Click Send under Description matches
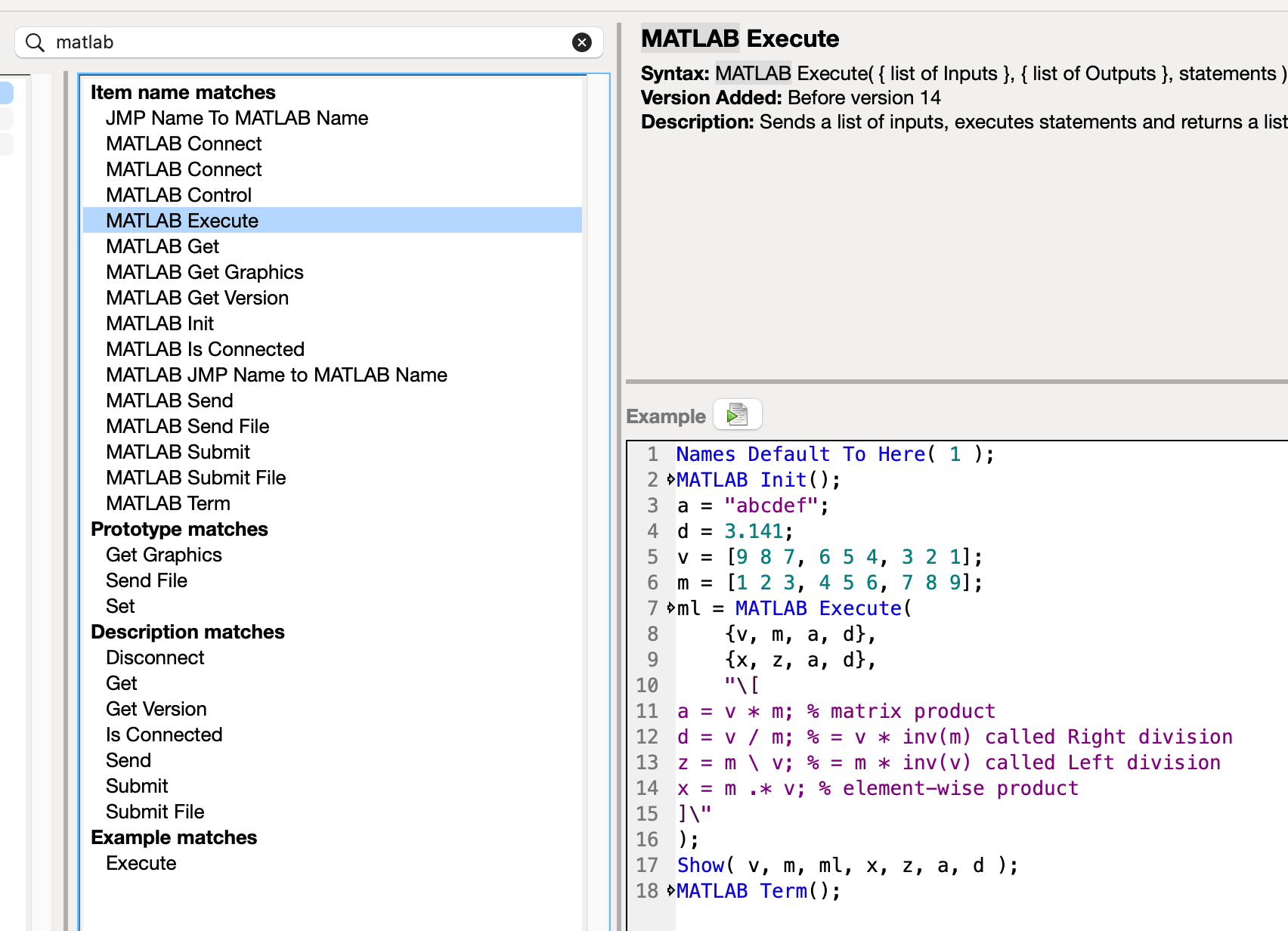Viewport: 1288px width, 931px height. (128, 760)
